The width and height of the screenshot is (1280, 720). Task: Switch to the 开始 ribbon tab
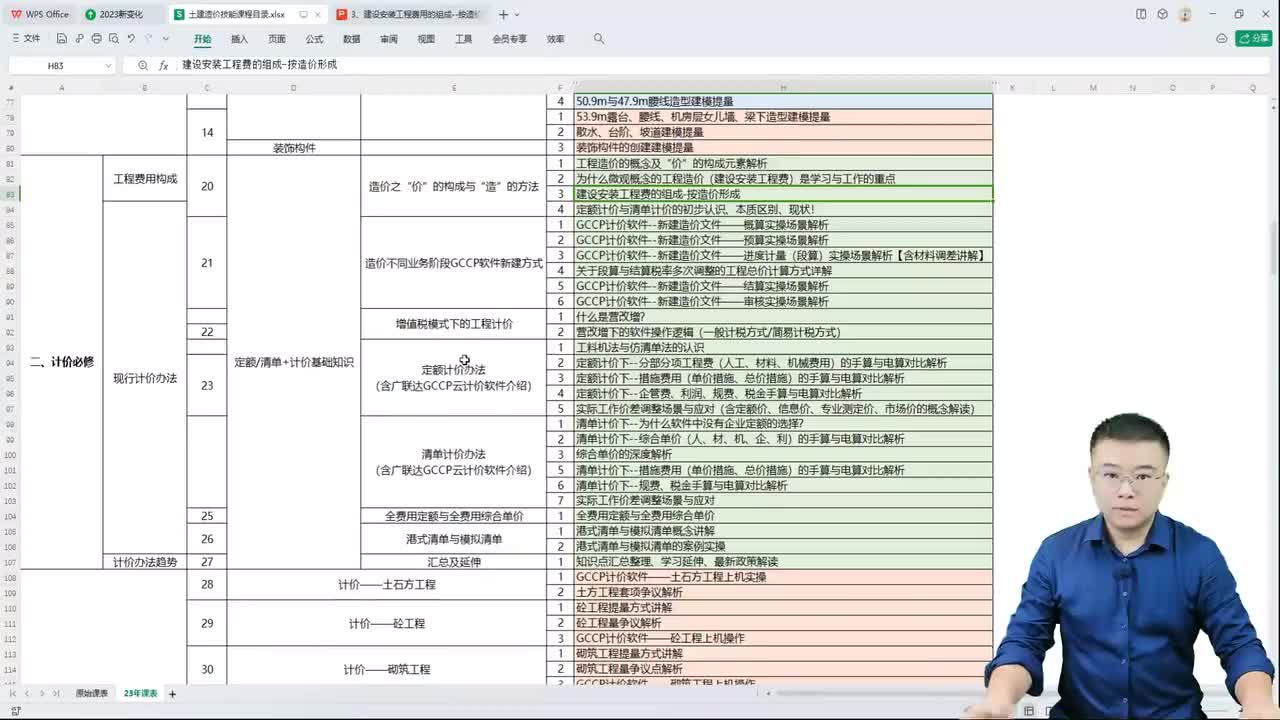pos(203,39)
